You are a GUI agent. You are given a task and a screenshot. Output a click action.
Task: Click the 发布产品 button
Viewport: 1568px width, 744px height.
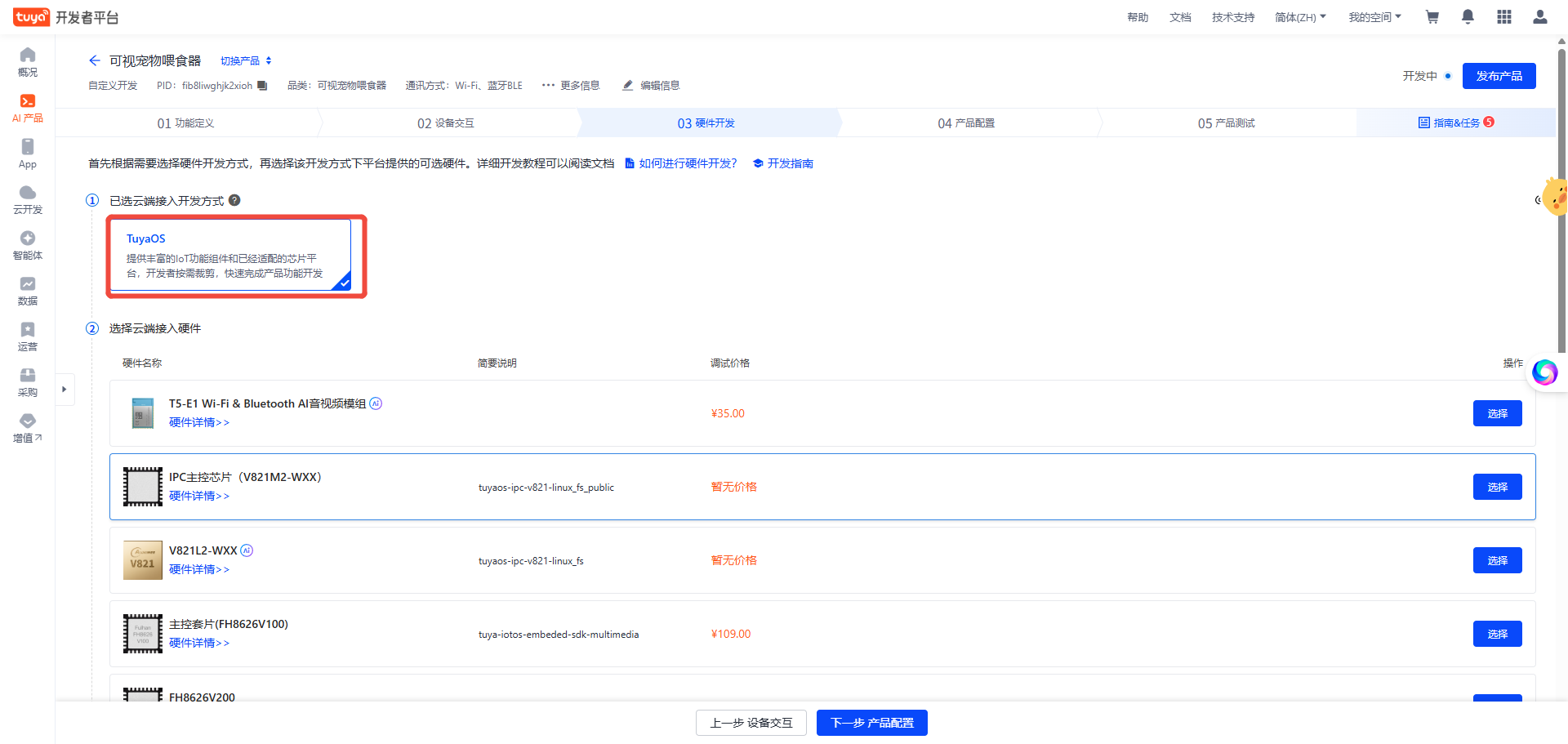click(1499, 76)
